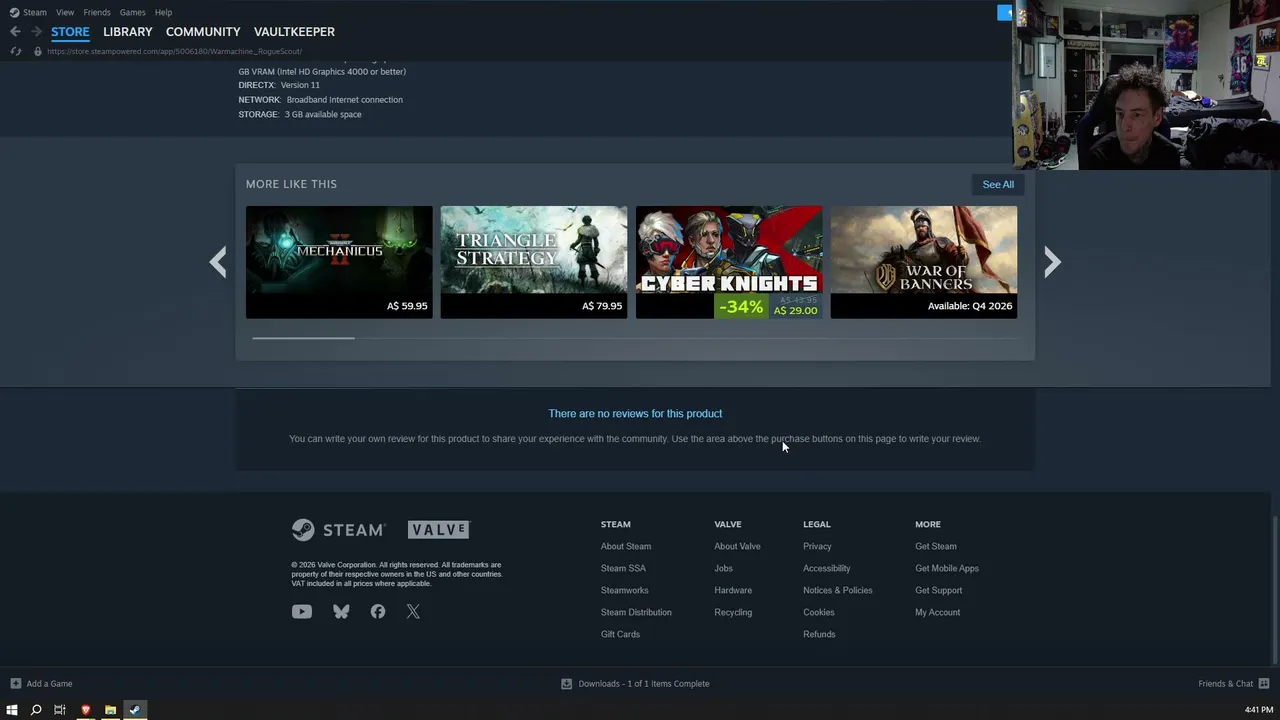The image size is (1280, 720).
Task: Open Windows taskbar search
Action: click(36, 710)
